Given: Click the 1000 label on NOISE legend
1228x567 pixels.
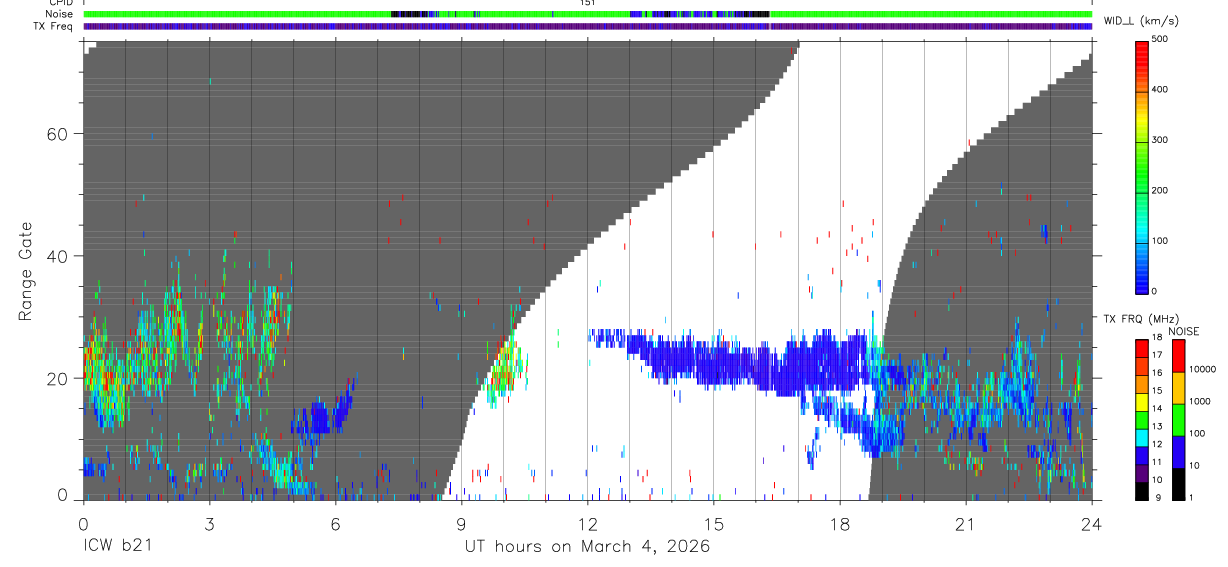Looking at the screenshot, I should point(1202,401).
